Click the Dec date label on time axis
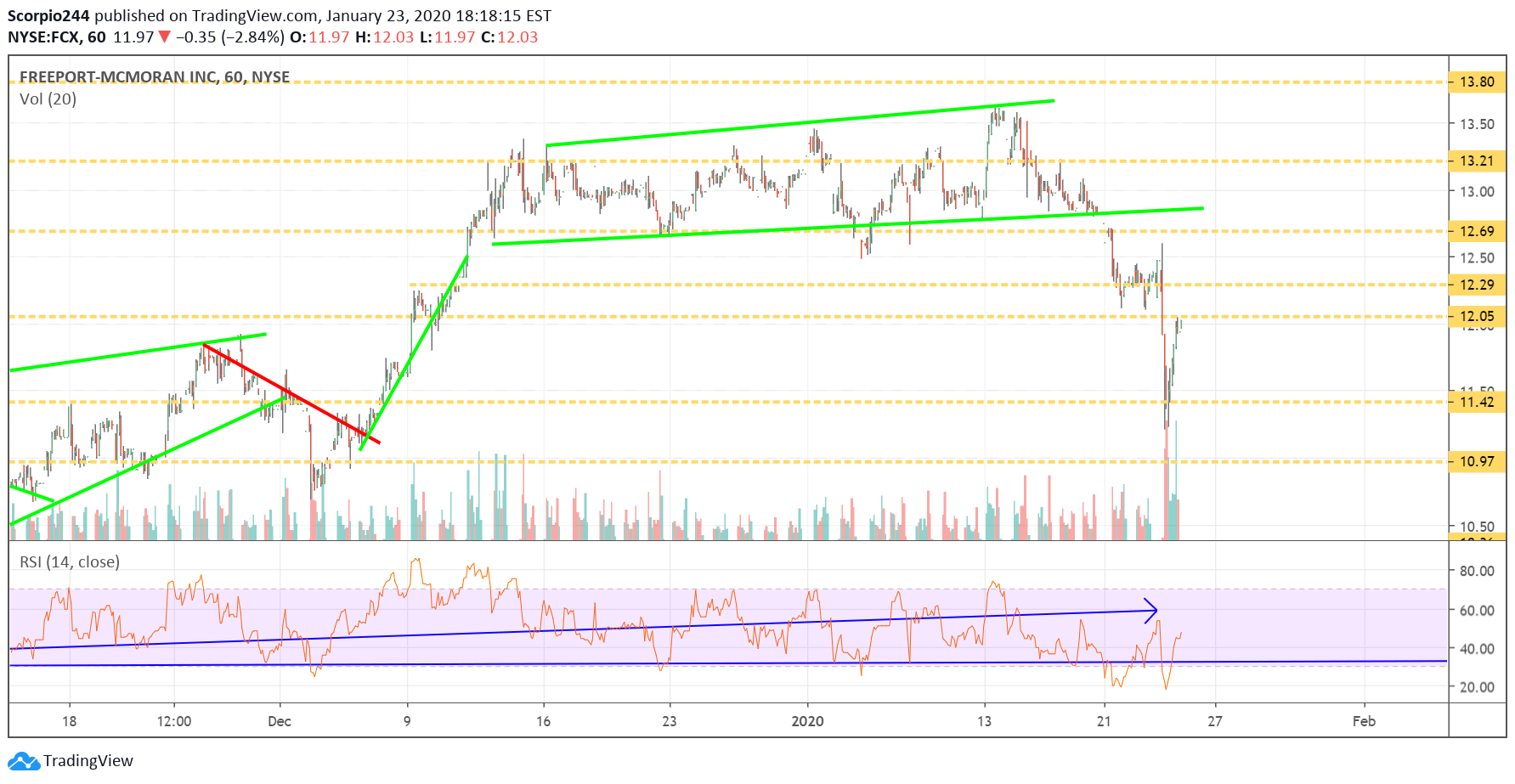Screen dimensions: 1515x784 (280, 722)
